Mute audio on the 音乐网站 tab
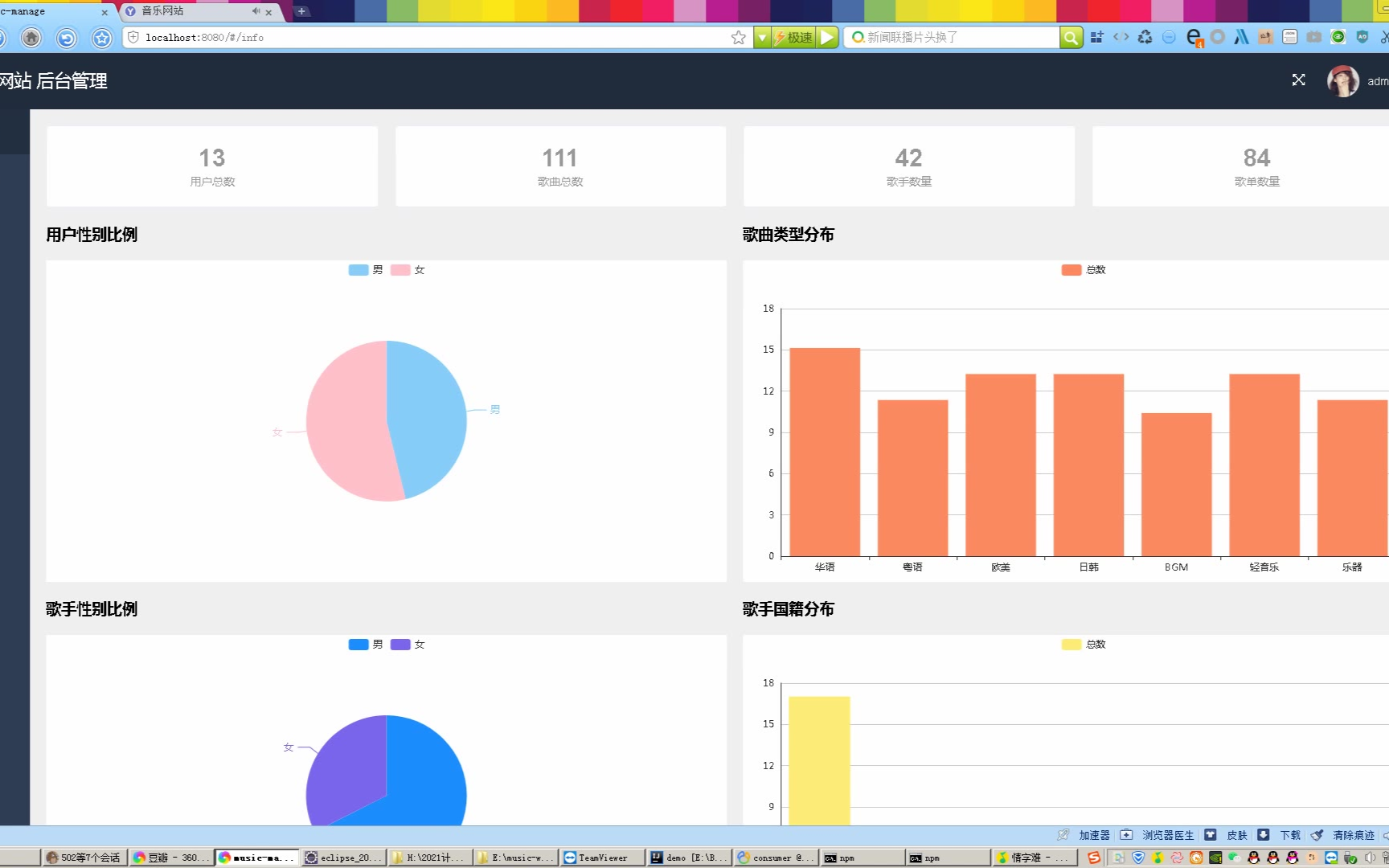 coord(256,11)
